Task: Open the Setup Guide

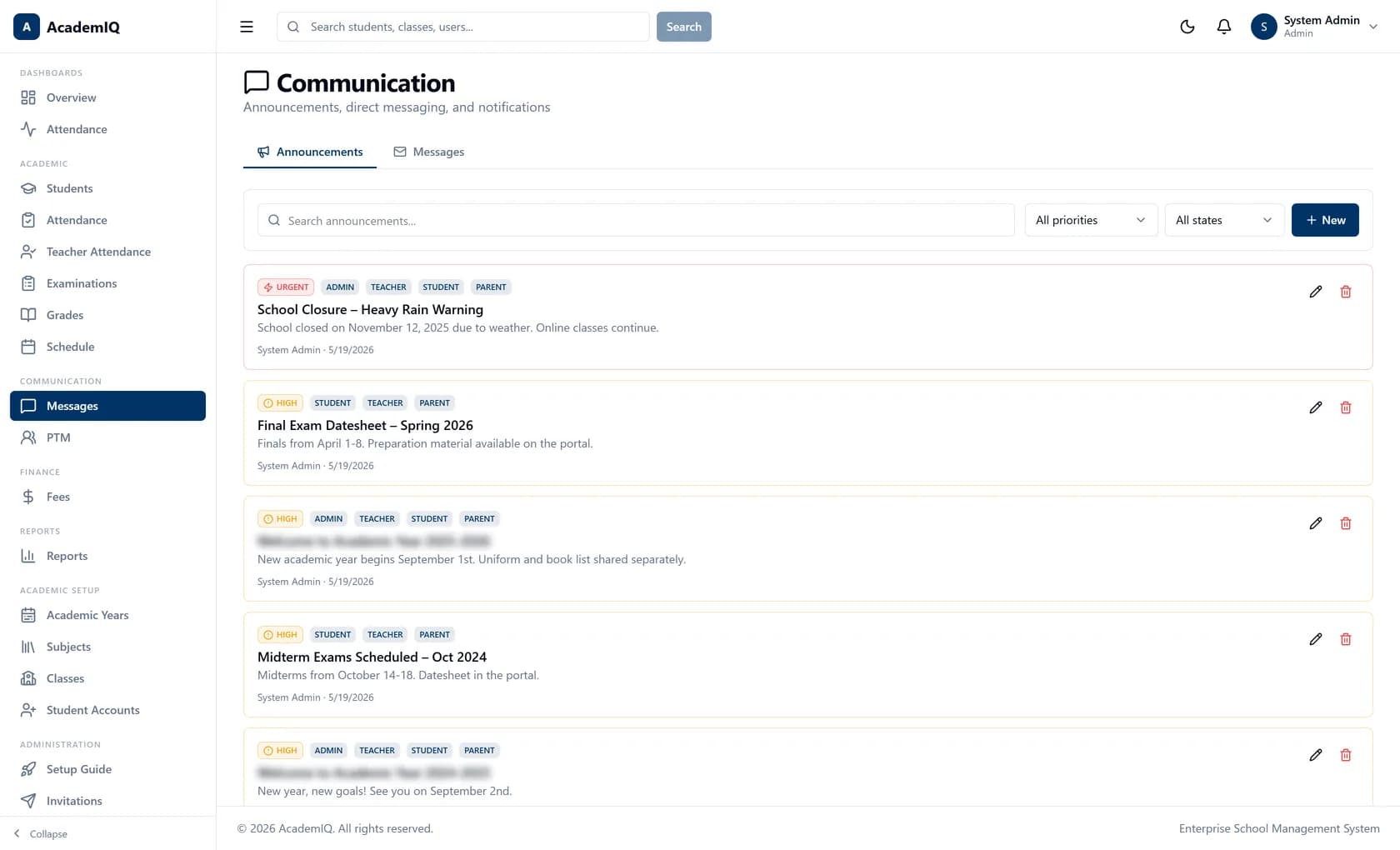Action: [x=107, y=769]
